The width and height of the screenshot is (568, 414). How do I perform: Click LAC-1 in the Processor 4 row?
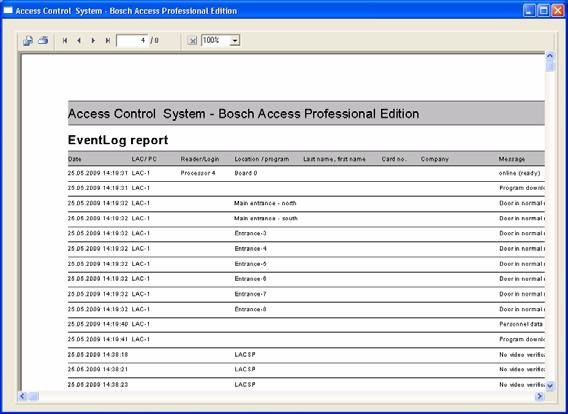(141, 173)
